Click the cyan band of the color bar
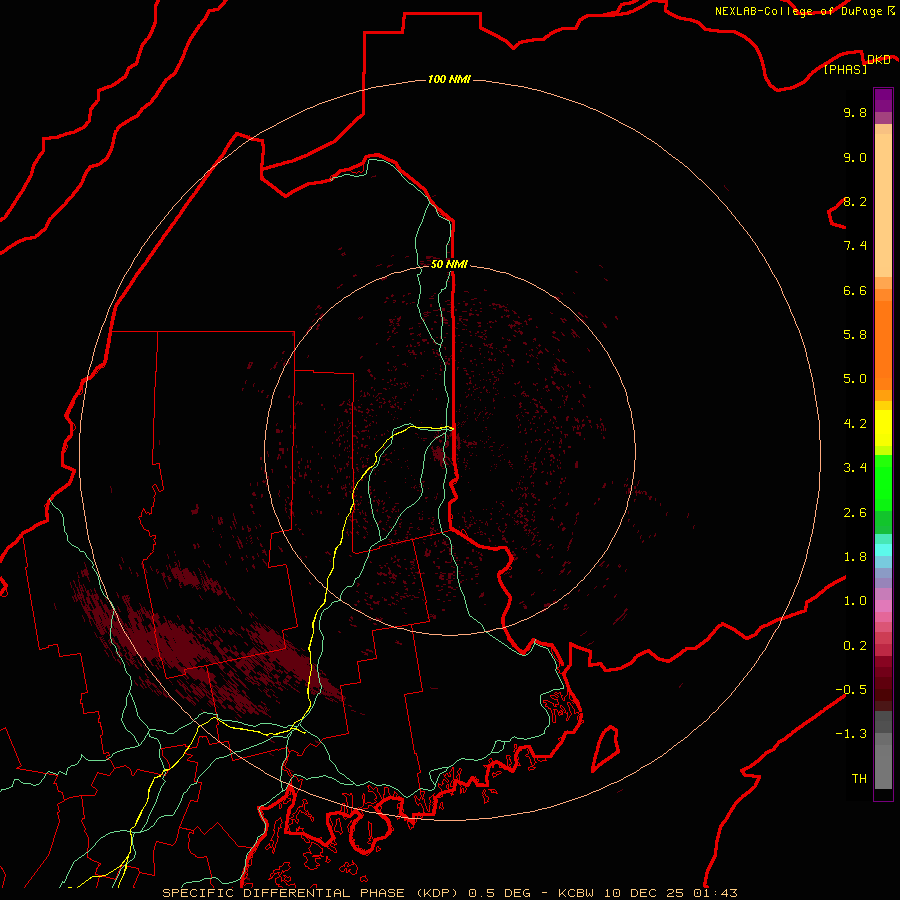The height and width of the screenshot is (900, 900). point(883,550)
